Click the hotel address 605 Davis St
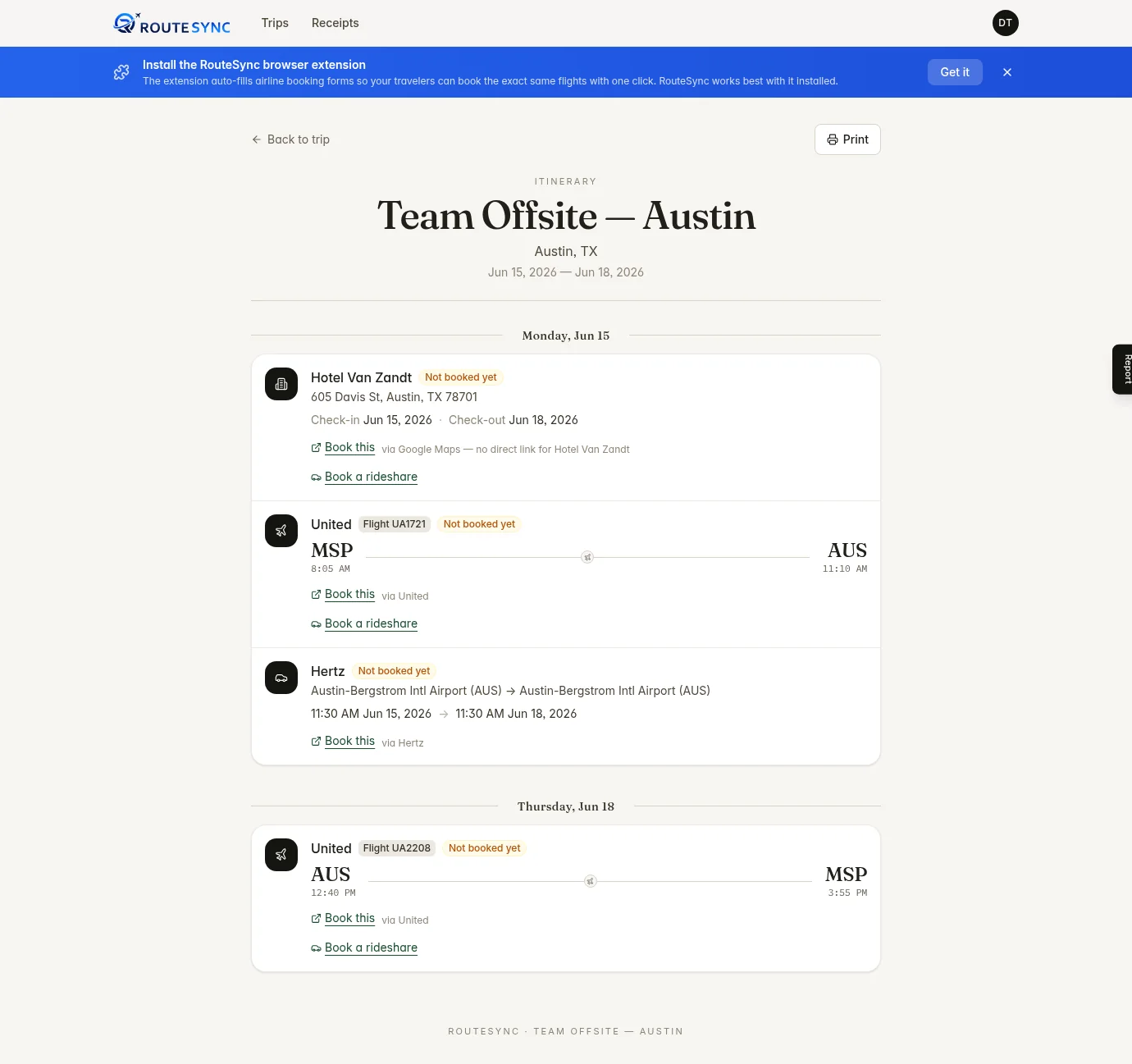The image size is (1132, 1064). (394, 397)
